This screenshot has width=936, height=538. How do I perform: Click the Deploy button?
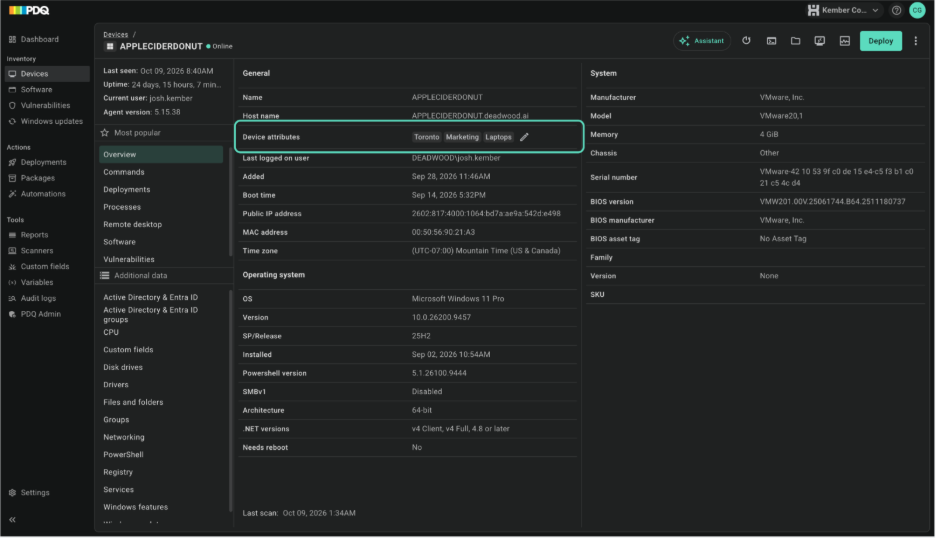880,41
